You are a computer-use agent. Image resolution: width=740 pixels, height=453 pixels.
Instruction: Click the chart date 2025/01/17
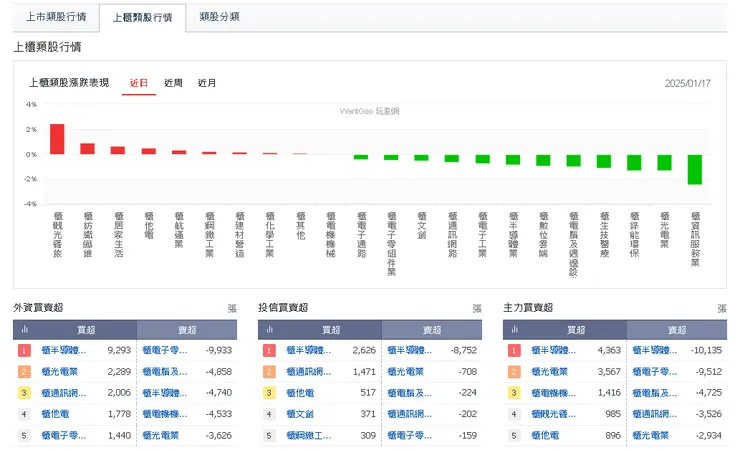pyautogui.click(x=688, y=84)
